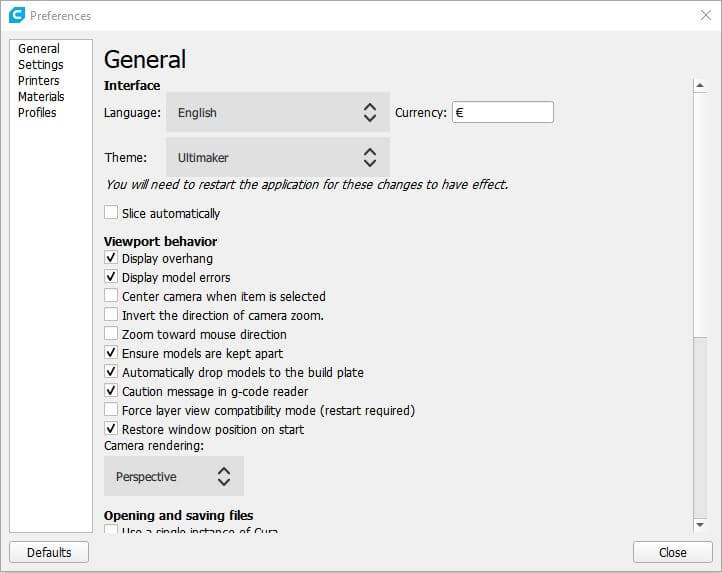Click the Cura logo icon in title bar
Viewport: 722px width, 573px height.
[x=16, y=15]
